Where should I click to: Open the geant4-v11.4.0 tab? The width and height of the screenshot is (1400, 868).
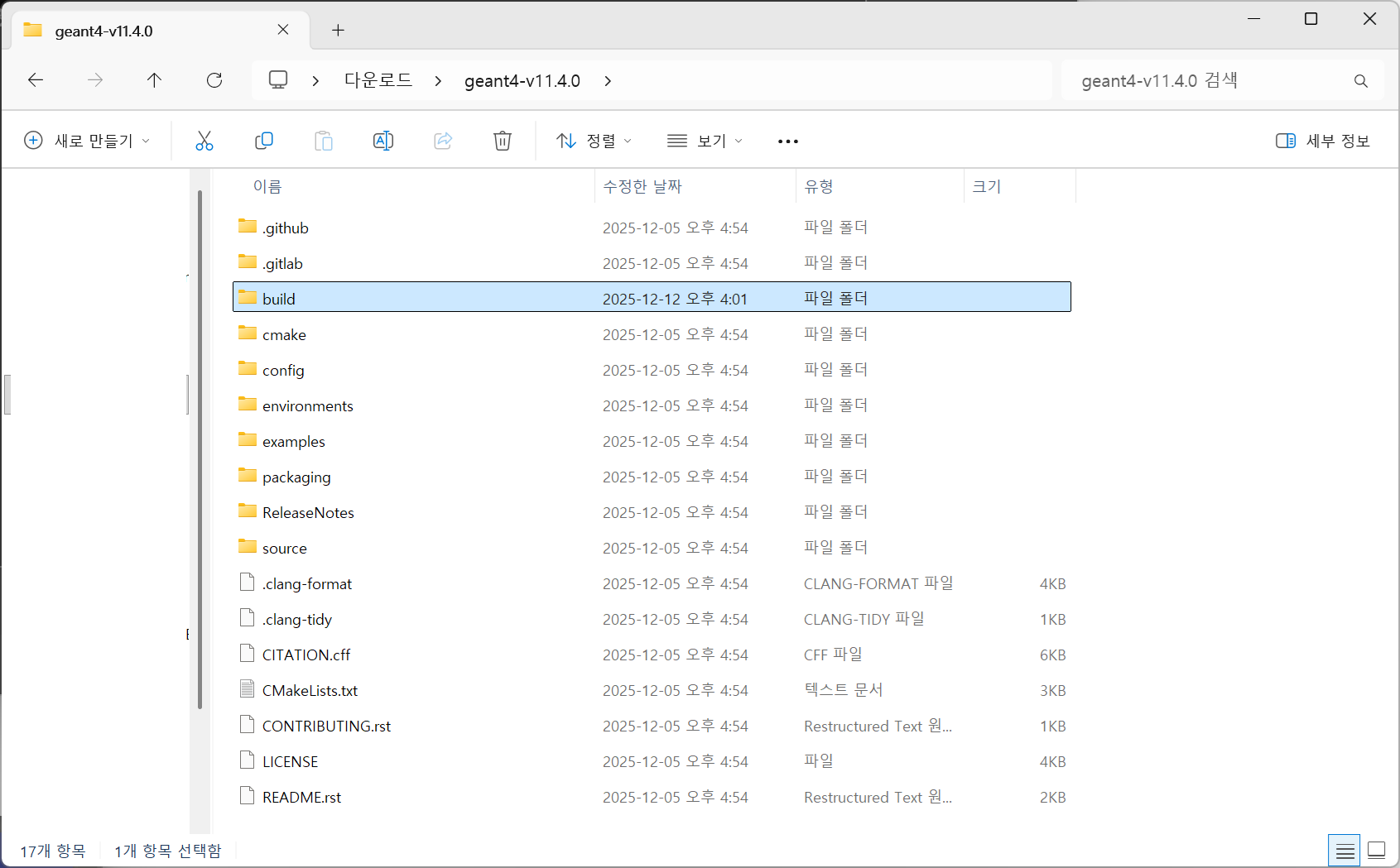pos(103,31)
